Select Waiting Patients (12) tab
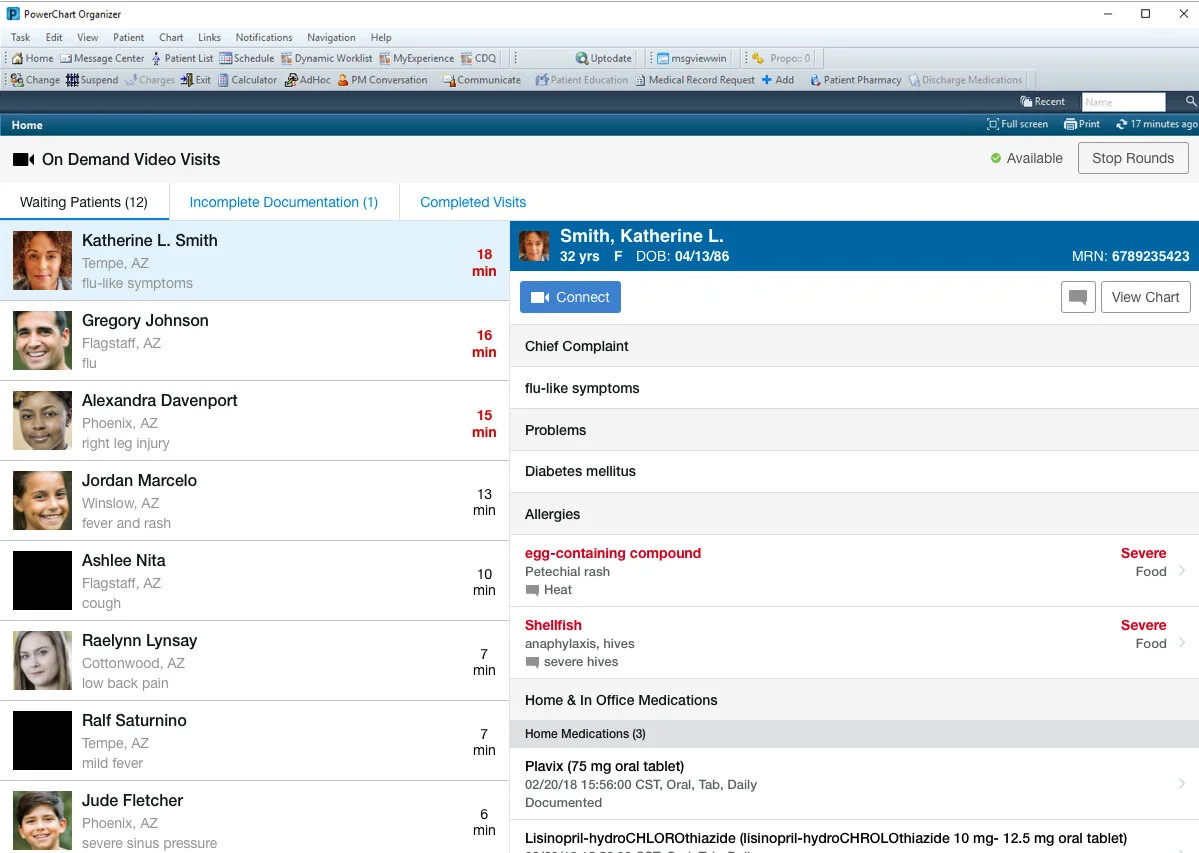 [84, 202]
